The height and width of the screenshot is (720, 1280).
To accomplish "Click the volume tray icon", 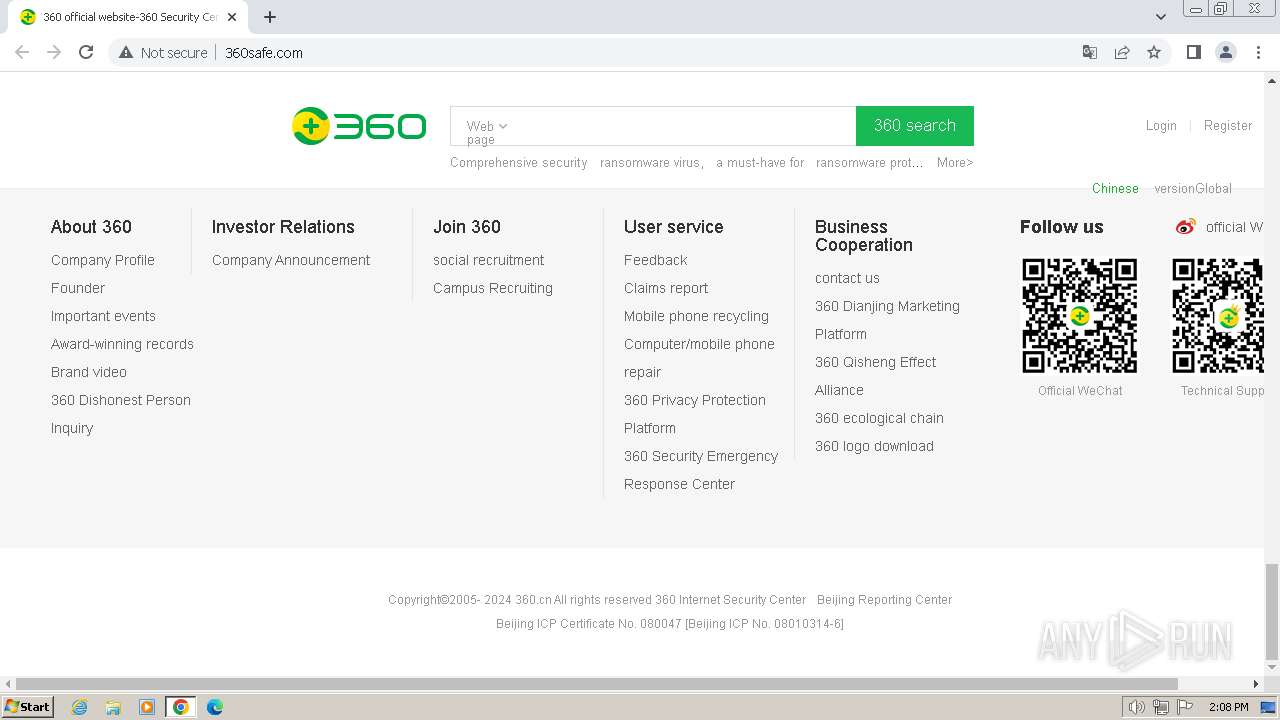I will 1137,707.
